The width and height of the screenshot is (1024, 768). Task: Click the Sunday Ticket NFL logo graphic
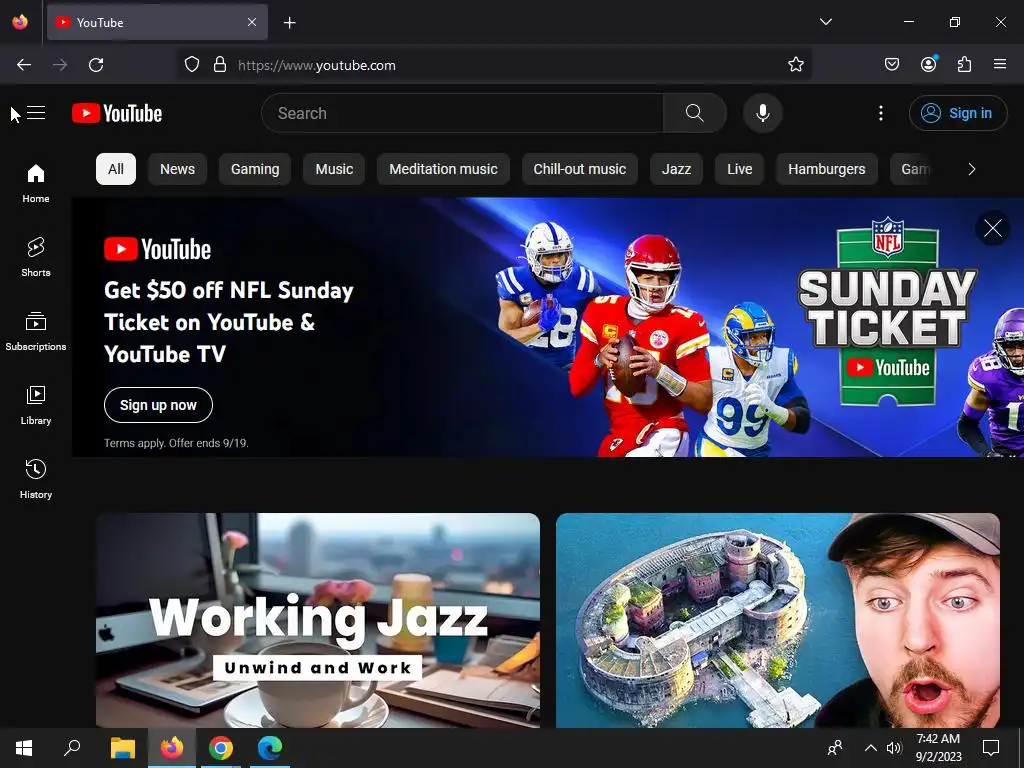[x=887, y=311]
